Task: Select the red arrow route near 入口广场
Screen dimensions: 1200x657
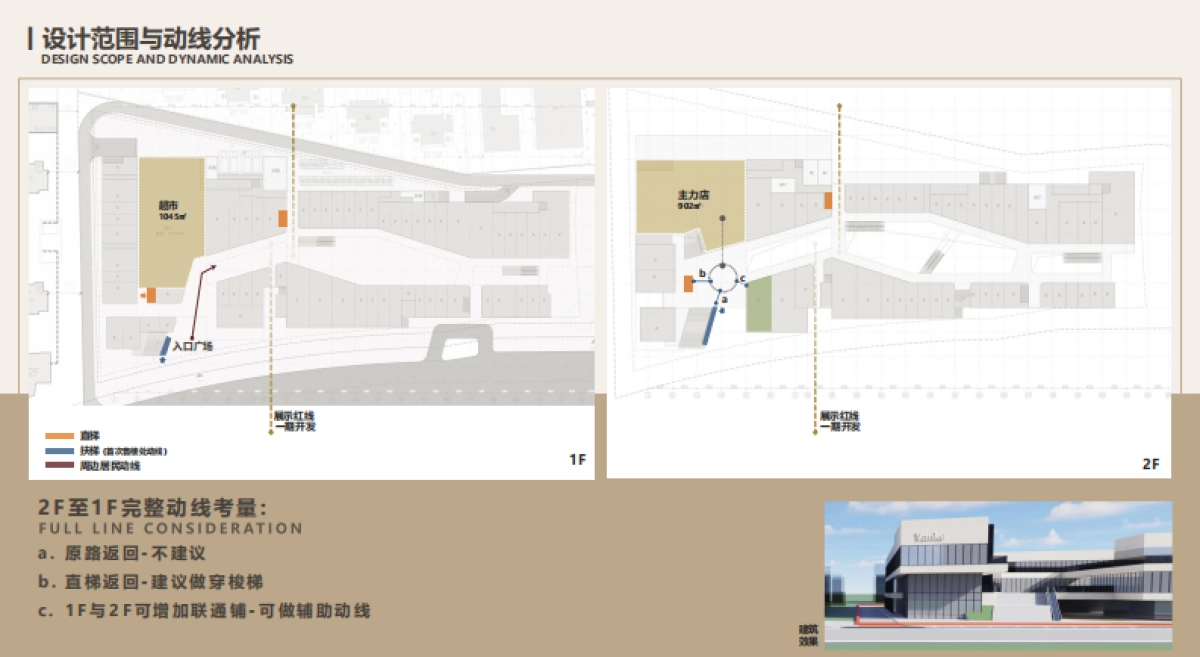Action: point(197,302)
